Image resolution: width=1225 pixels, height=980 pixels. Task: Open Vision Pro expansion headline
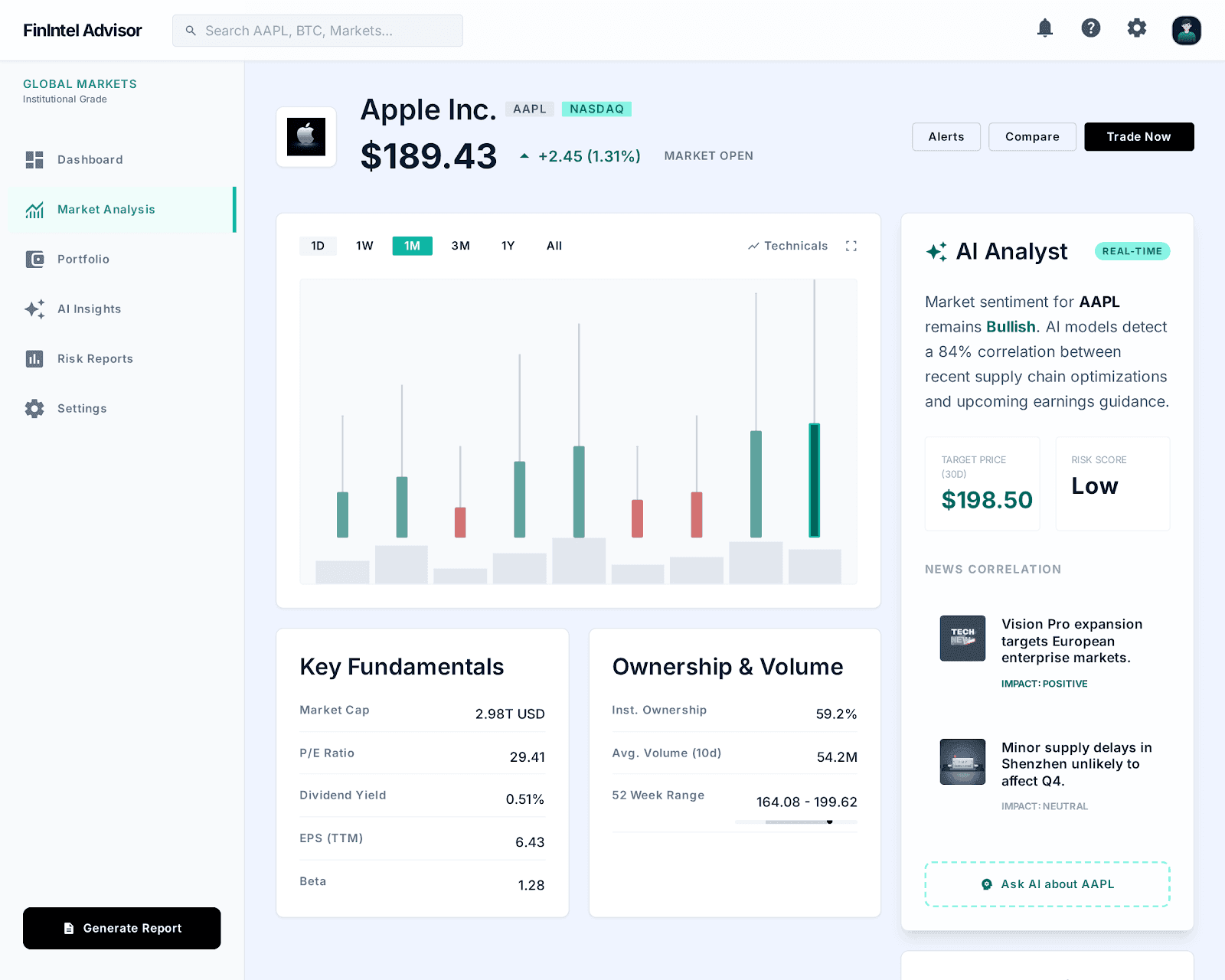click(1072, 641)
